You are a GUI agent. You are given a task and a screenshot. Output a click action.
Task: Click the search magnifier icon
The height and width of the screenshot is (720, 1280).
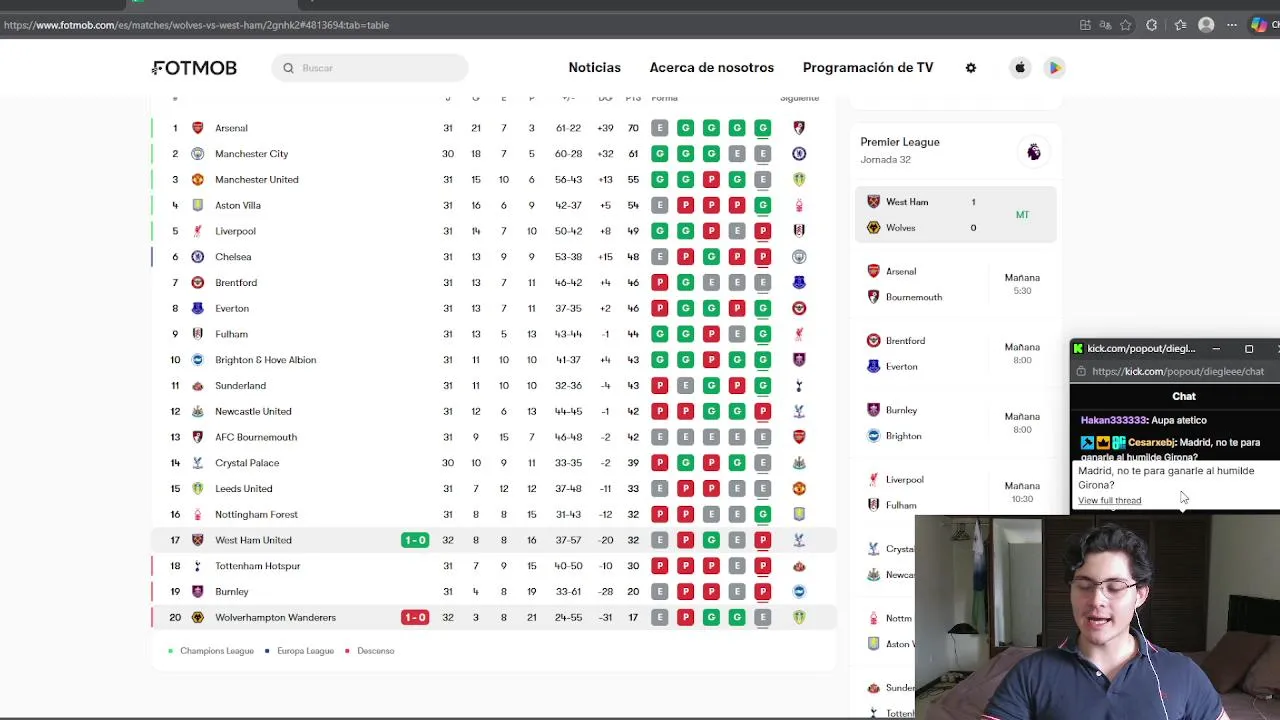[288, 68]
